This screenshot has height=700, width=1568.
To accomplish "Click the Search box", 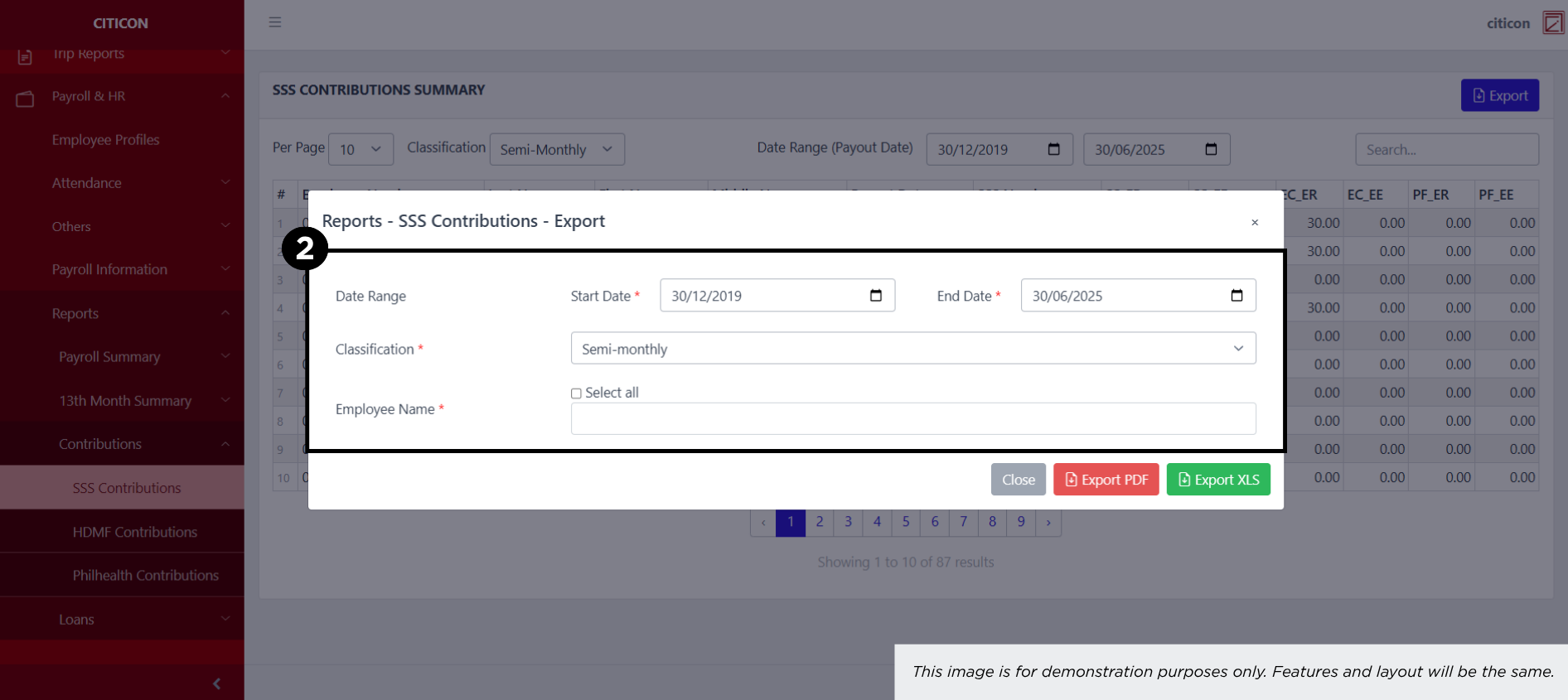I will [1447, 149].
